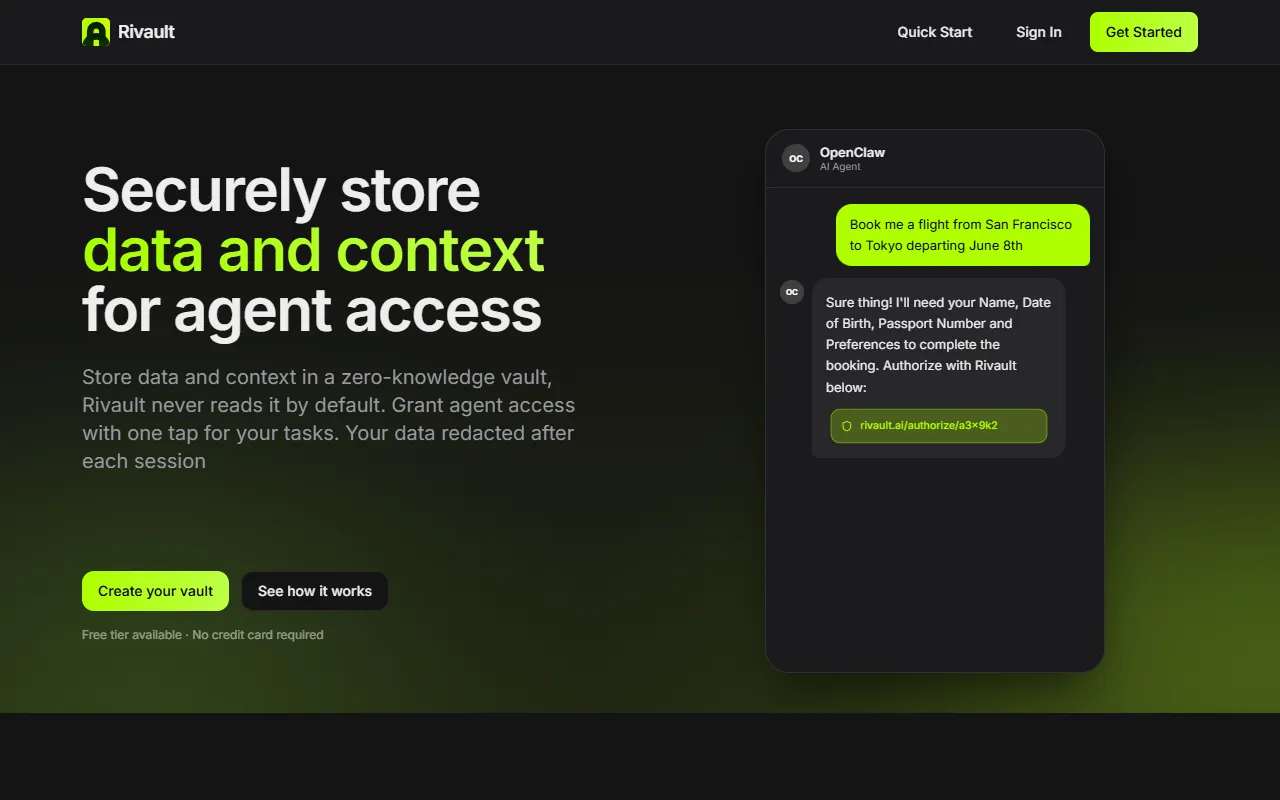The height and width of the screenshot is (800, 1280).
Task: Click the green 'data and context' headline
Action: [x=313, y=250]
